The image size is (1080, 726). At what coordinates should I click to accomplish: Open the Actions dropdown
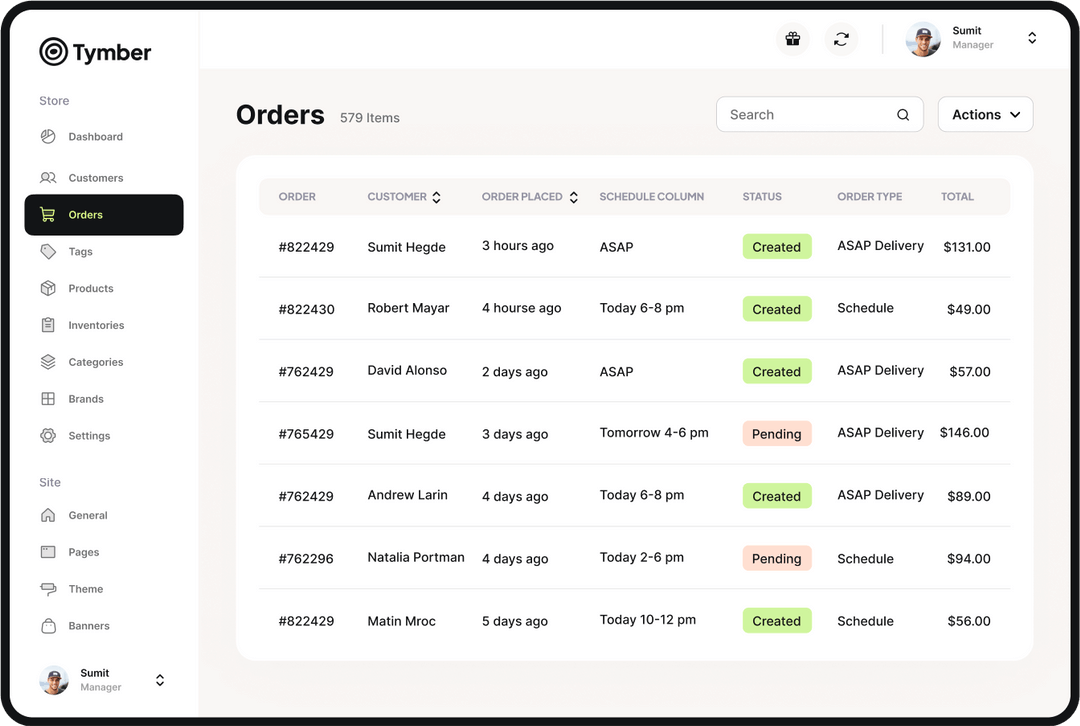(x=985, y=114)
